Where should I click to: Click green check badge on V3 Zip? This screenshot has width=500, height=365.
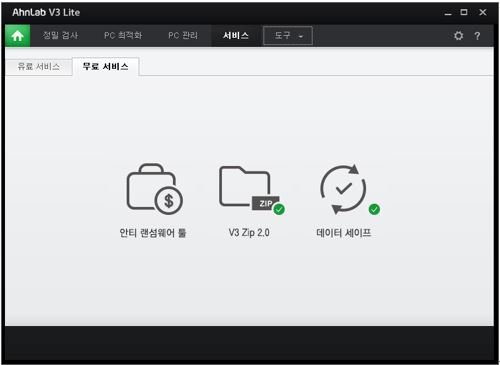click(279, 209)
